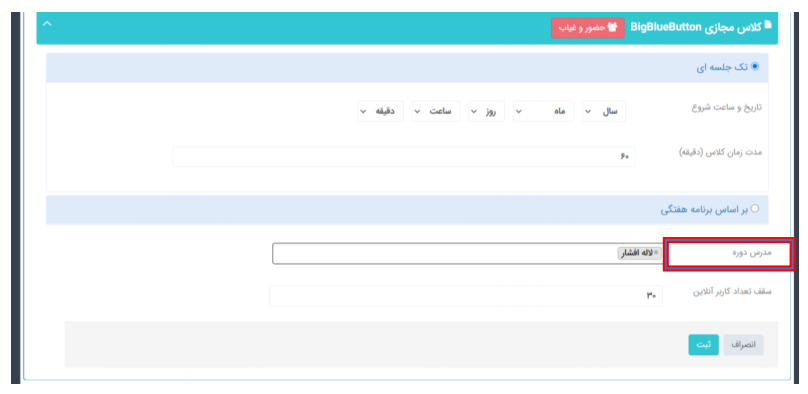808x394 pixels.
Task: Remove the لاله افشار teacher tag
Action: [x=655, y=253]
